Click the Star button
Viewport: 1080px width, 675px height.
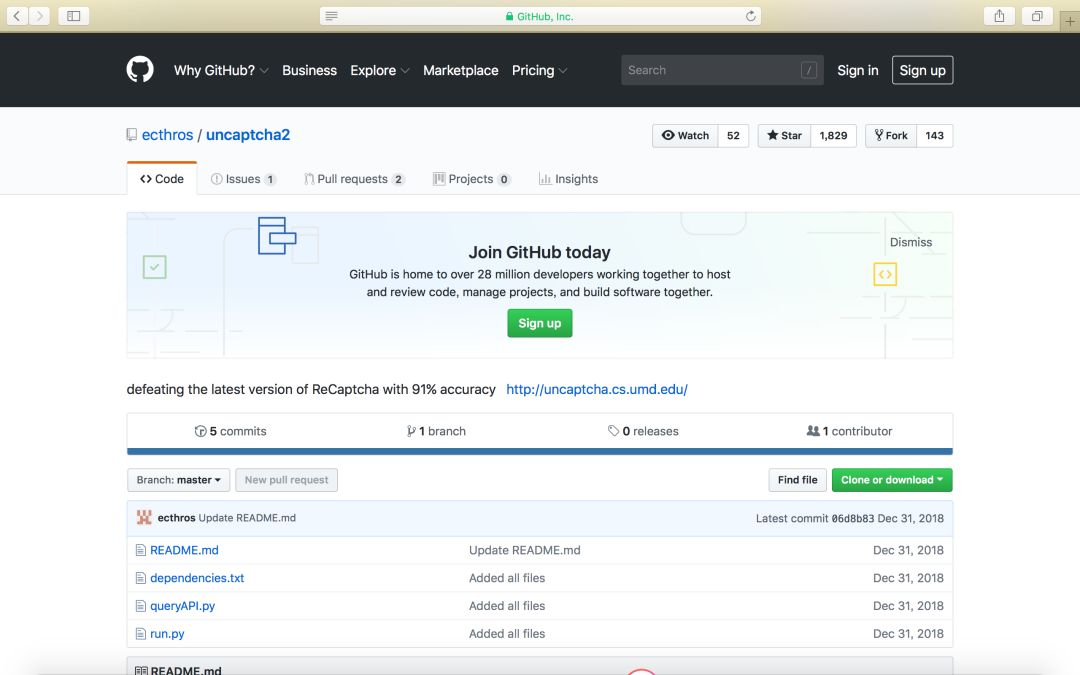click(x=785, y=135)
